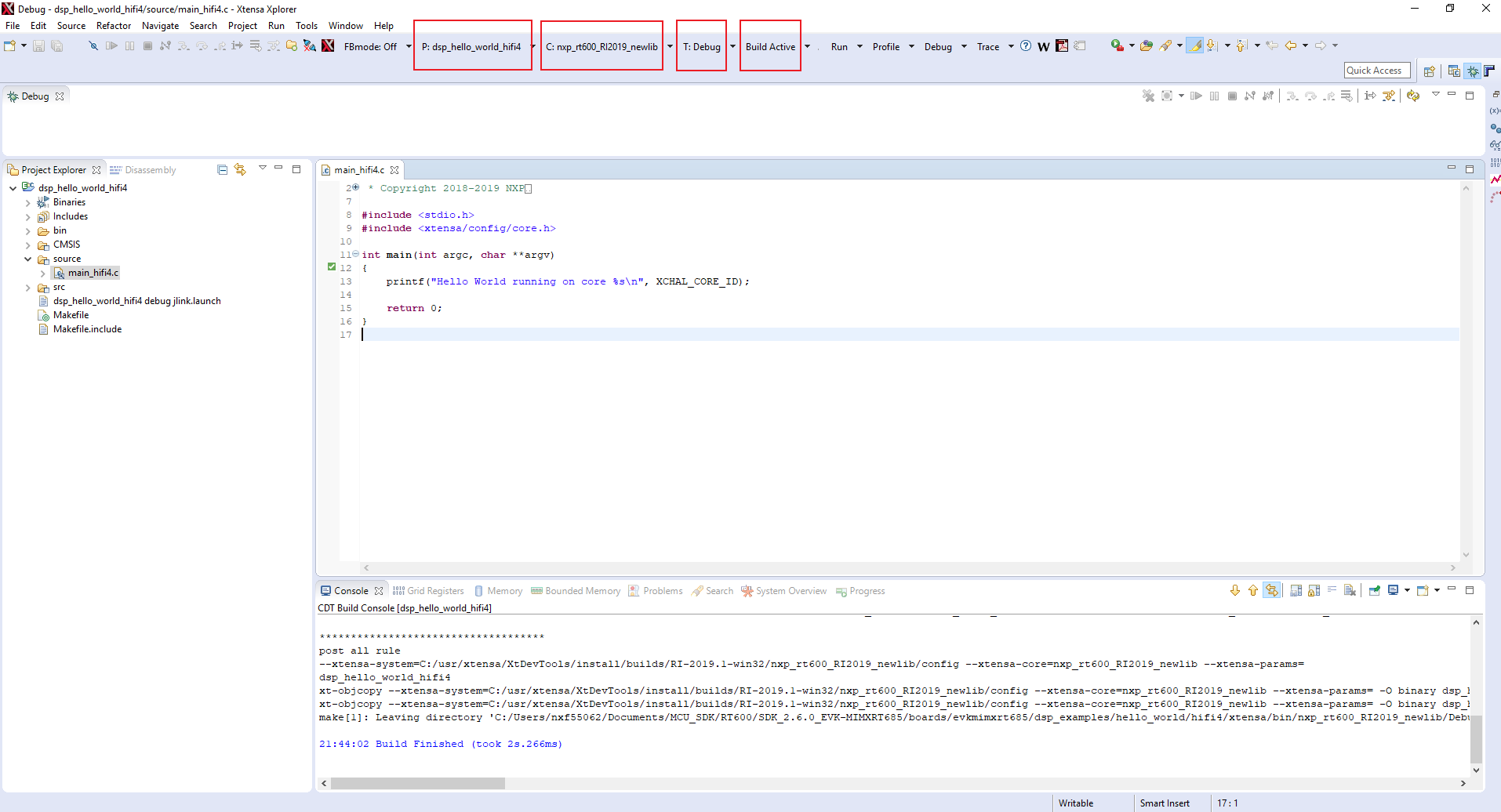Click the Xtensa red X logo toolbar icon
1501x812 pixels.
328,46
